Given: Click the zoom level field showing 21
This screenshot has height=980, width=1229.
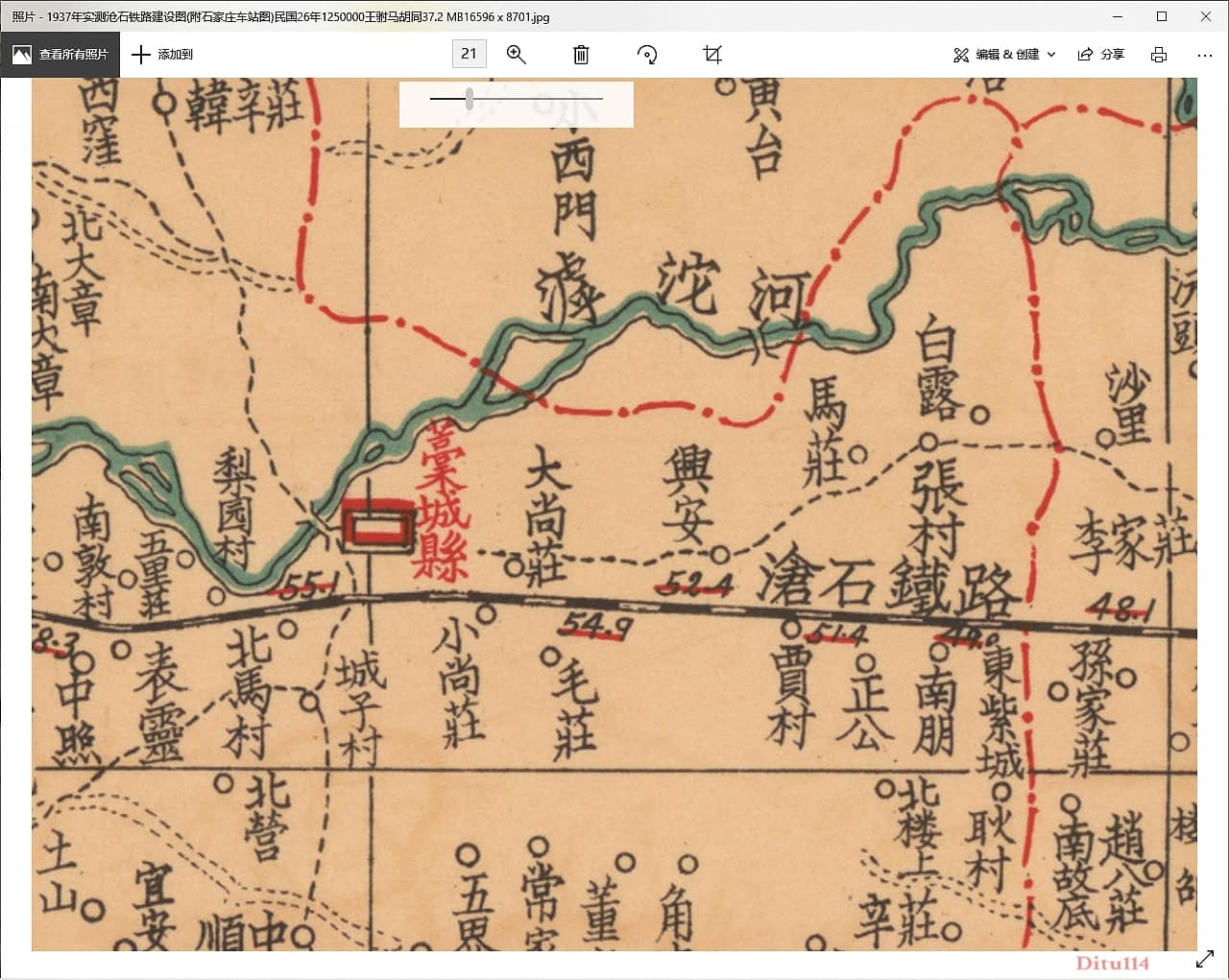Looking at the screenshot, I should [469, 54].
